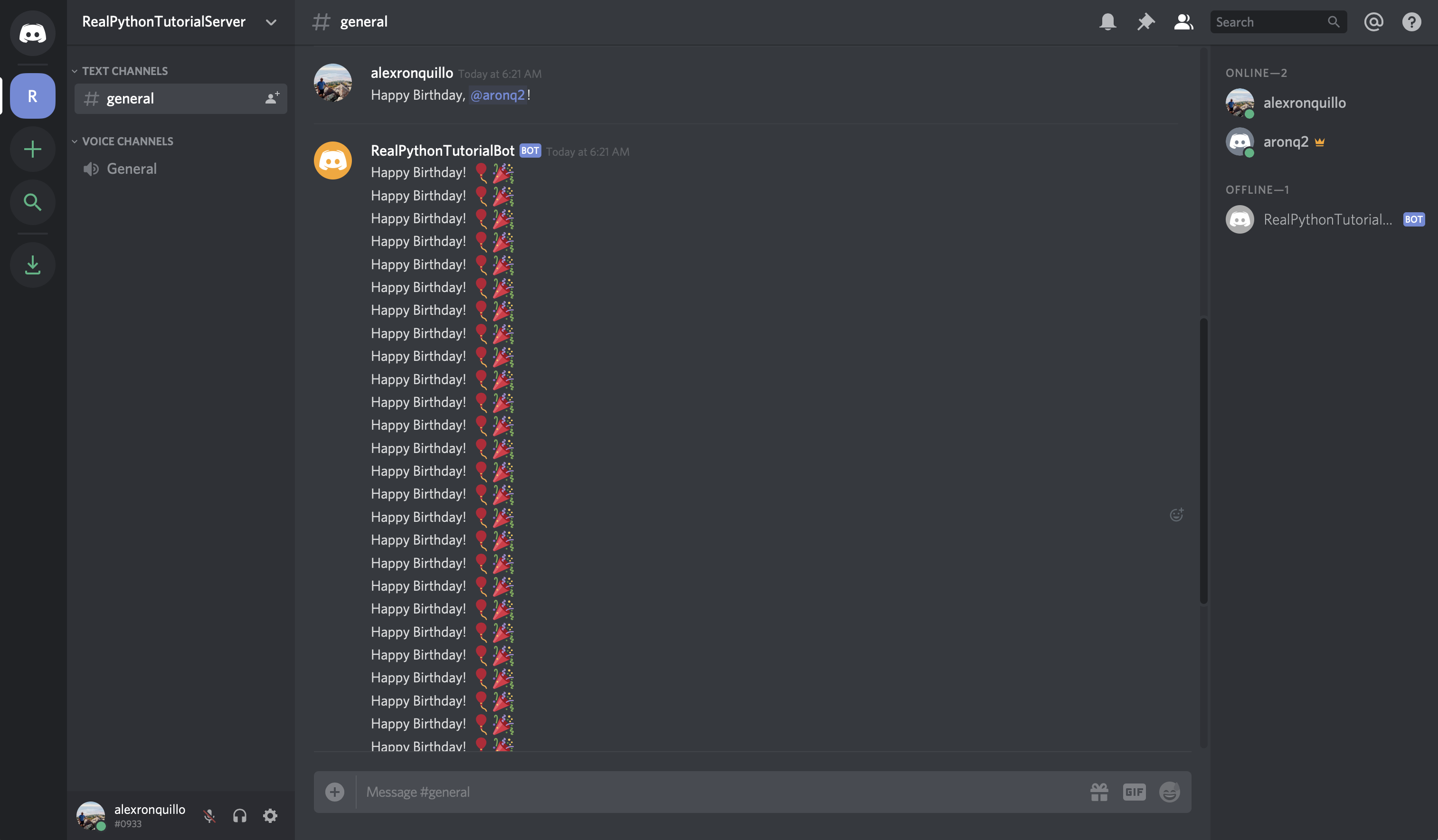Screen dimensions: 1438x840
Task: Click the notifications bell icon
Action: point(1108,21)
